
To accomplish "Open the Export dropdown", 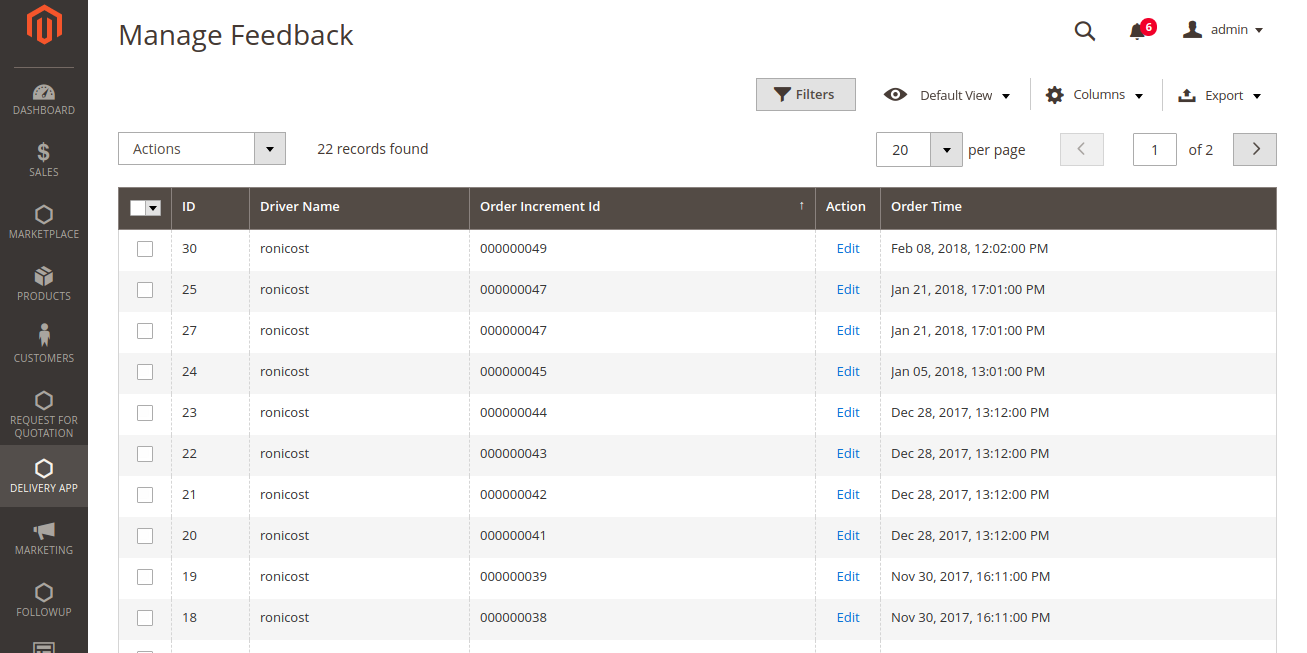I will point(1220,95).
